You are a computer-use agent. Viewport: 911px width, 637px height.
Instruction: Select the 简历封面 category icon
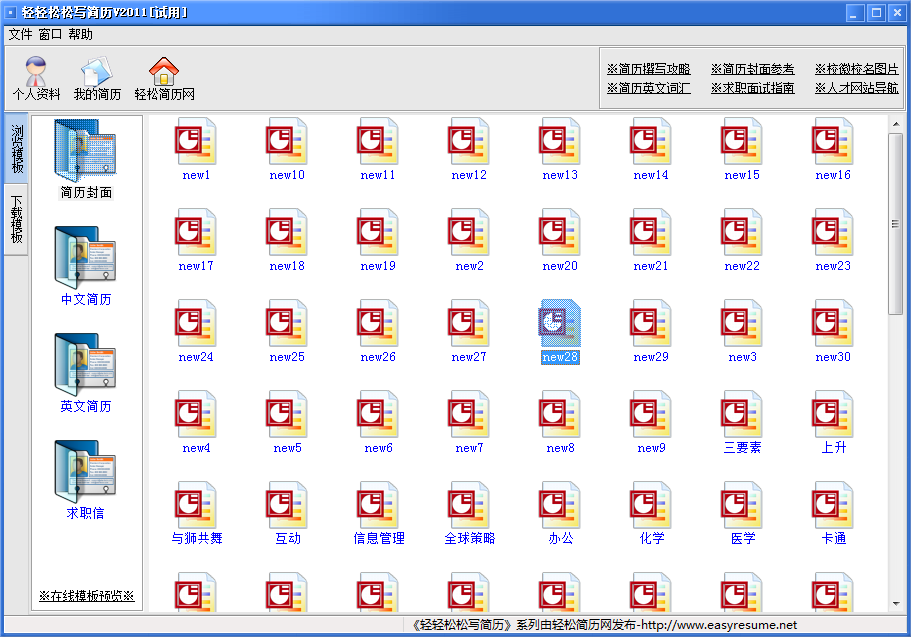point(86,152)
